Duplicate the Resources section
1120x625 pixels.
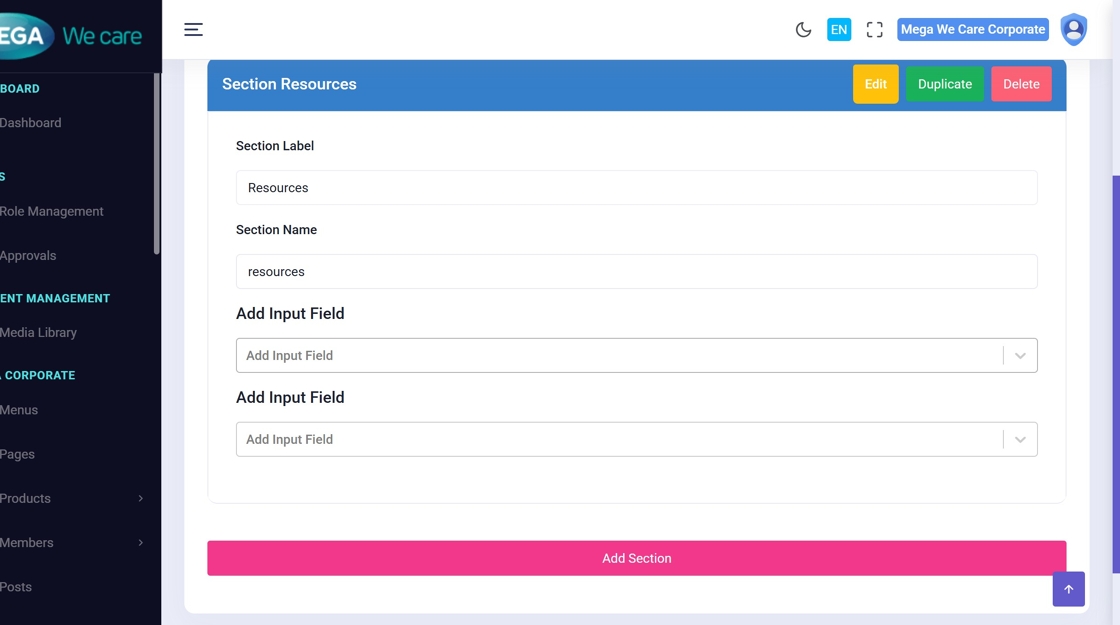pos(944,84)
